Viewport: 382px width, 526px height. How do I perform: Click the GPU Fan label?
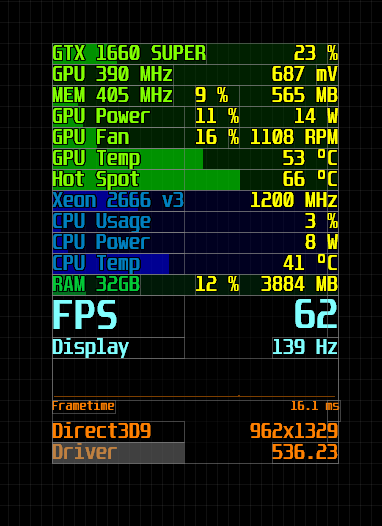91,137
